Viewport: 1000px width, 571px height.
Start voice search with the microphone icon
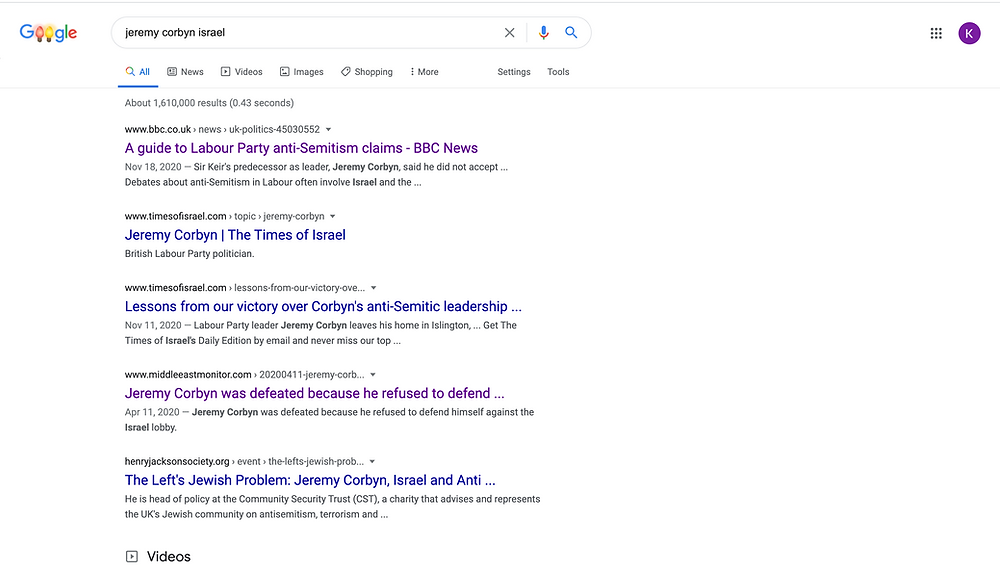click(543, 33)
